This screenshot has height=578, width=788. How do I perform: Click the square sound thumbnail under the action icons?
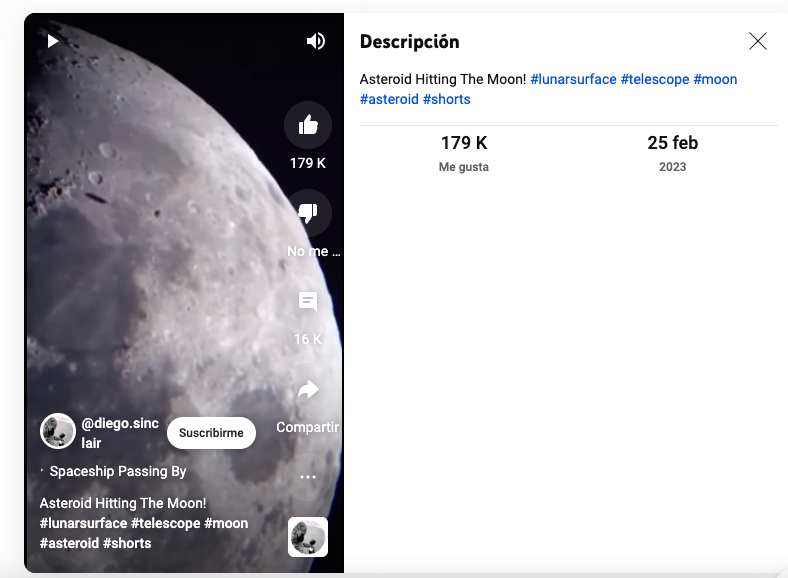(x=308, y=537)
